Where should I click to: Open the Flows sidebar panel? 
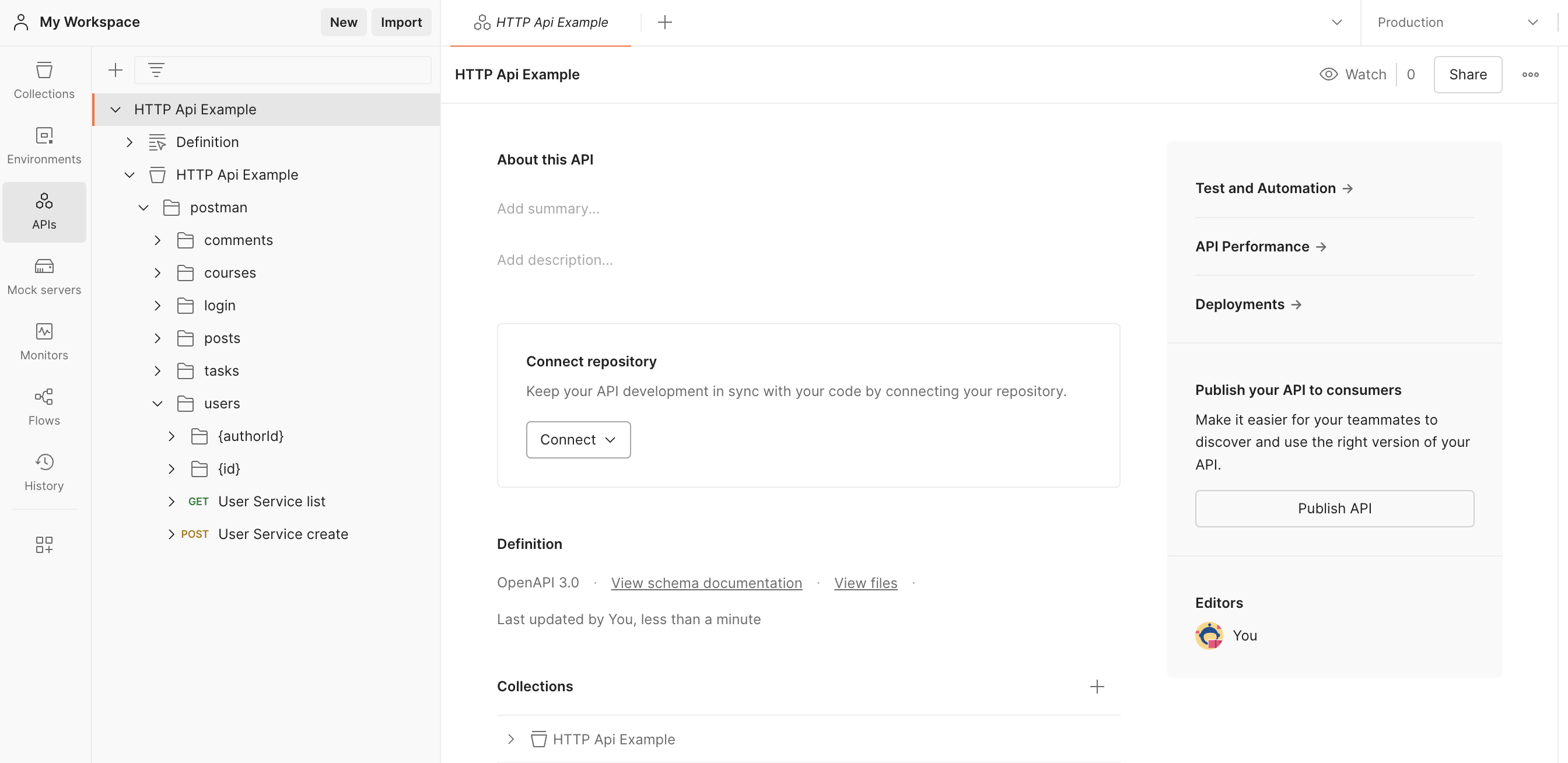pyautogui.click(x=44, y=407)
